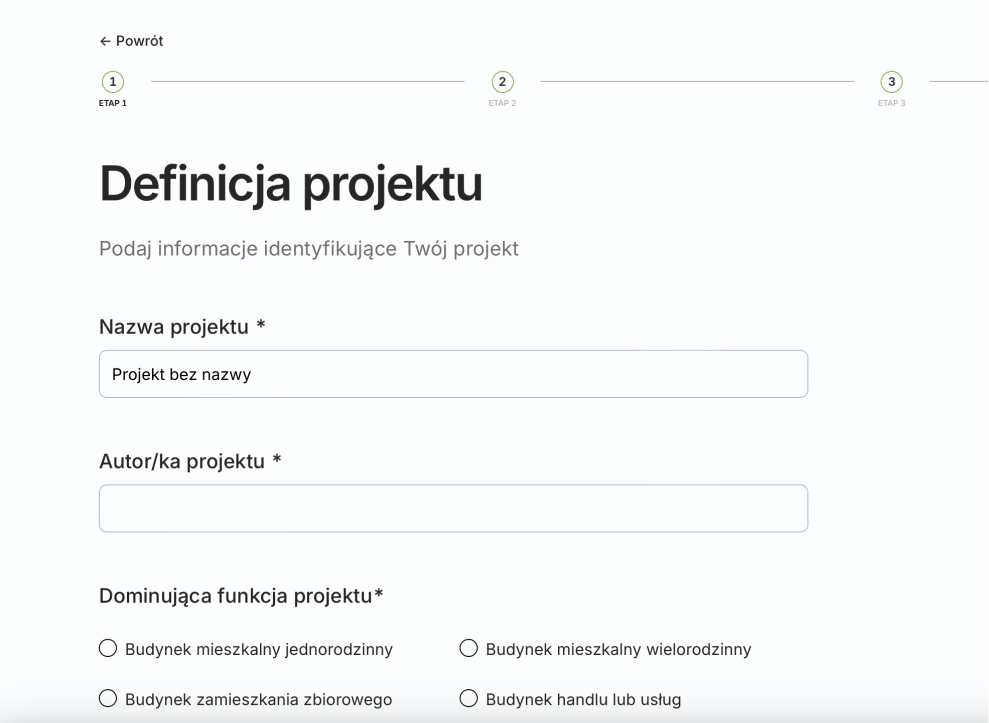
Task: Click the ETAP 2 step indicator label
Action: click(502, 102)
